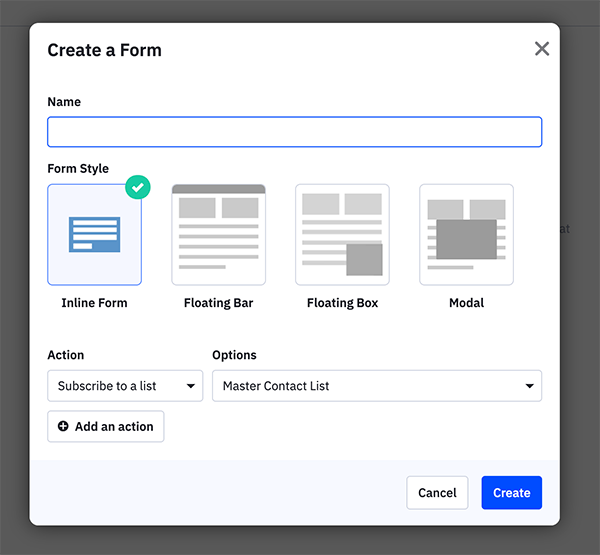Click the Floating Bar label text
Viewport: 600px width, 555px height.
pyautogui.click(x=218, y=303)
